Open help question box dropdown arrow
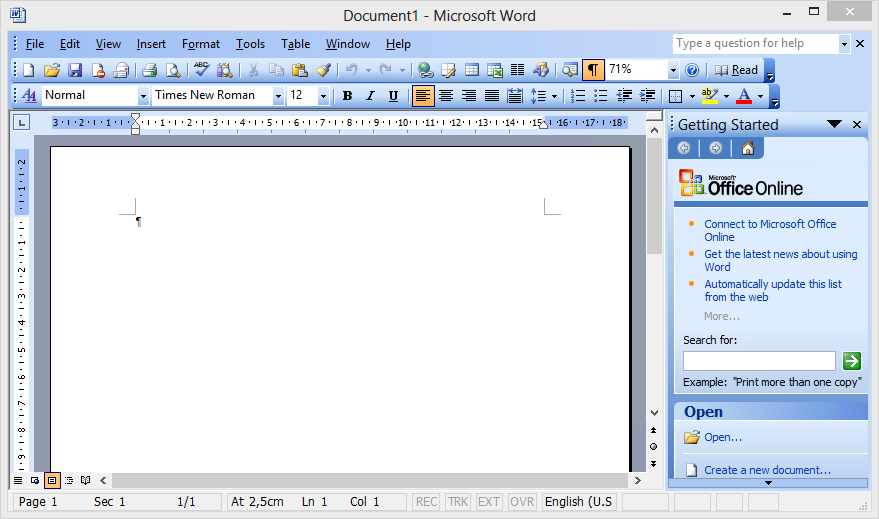Image resolution: width=879 pixels, height=519 pixels. pyautogui.click(x=844, y=44)
